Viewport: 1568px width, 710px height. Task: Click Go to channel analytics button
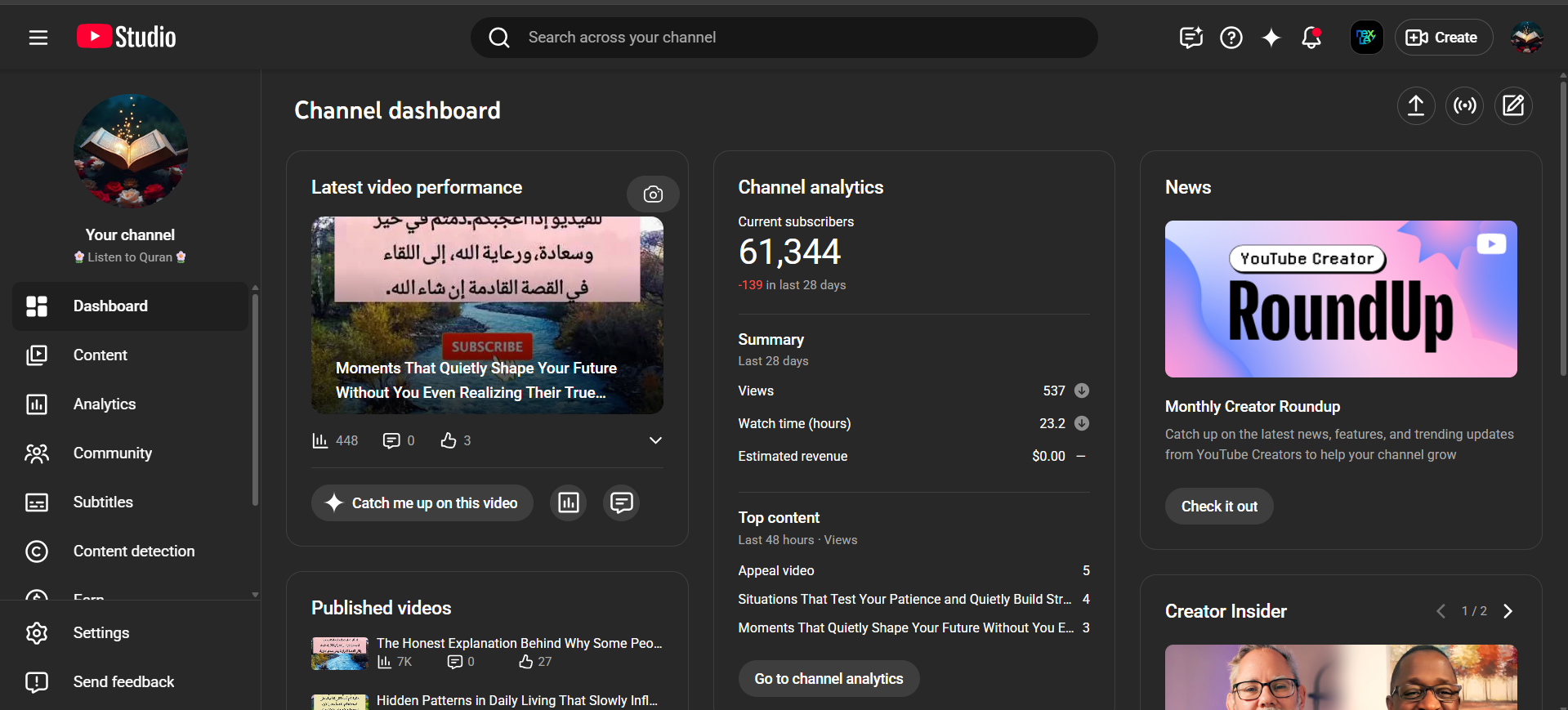829,679
